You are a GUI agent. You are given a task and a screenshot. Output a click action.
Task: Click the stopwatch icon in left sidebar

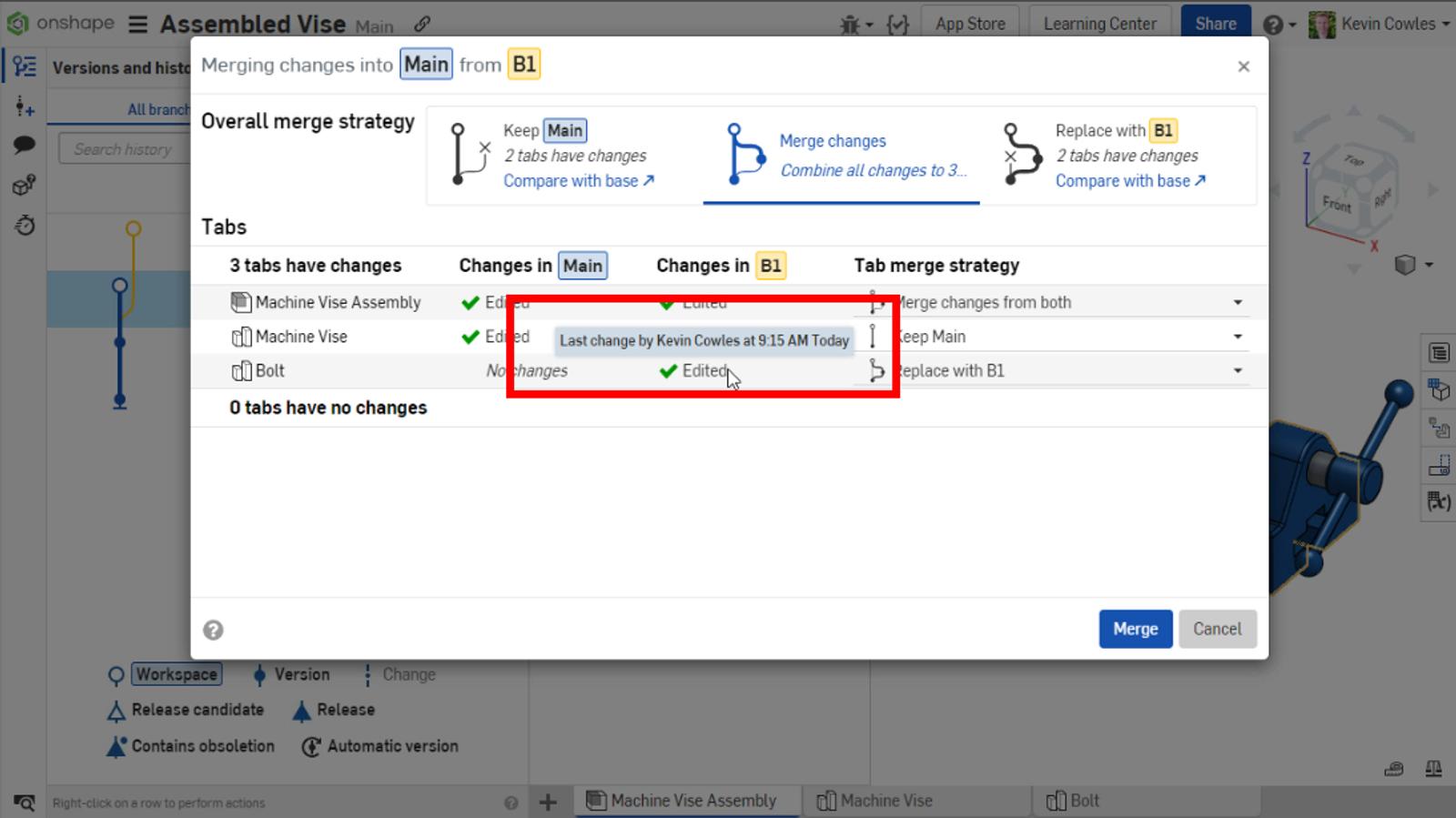pos(25,225)
